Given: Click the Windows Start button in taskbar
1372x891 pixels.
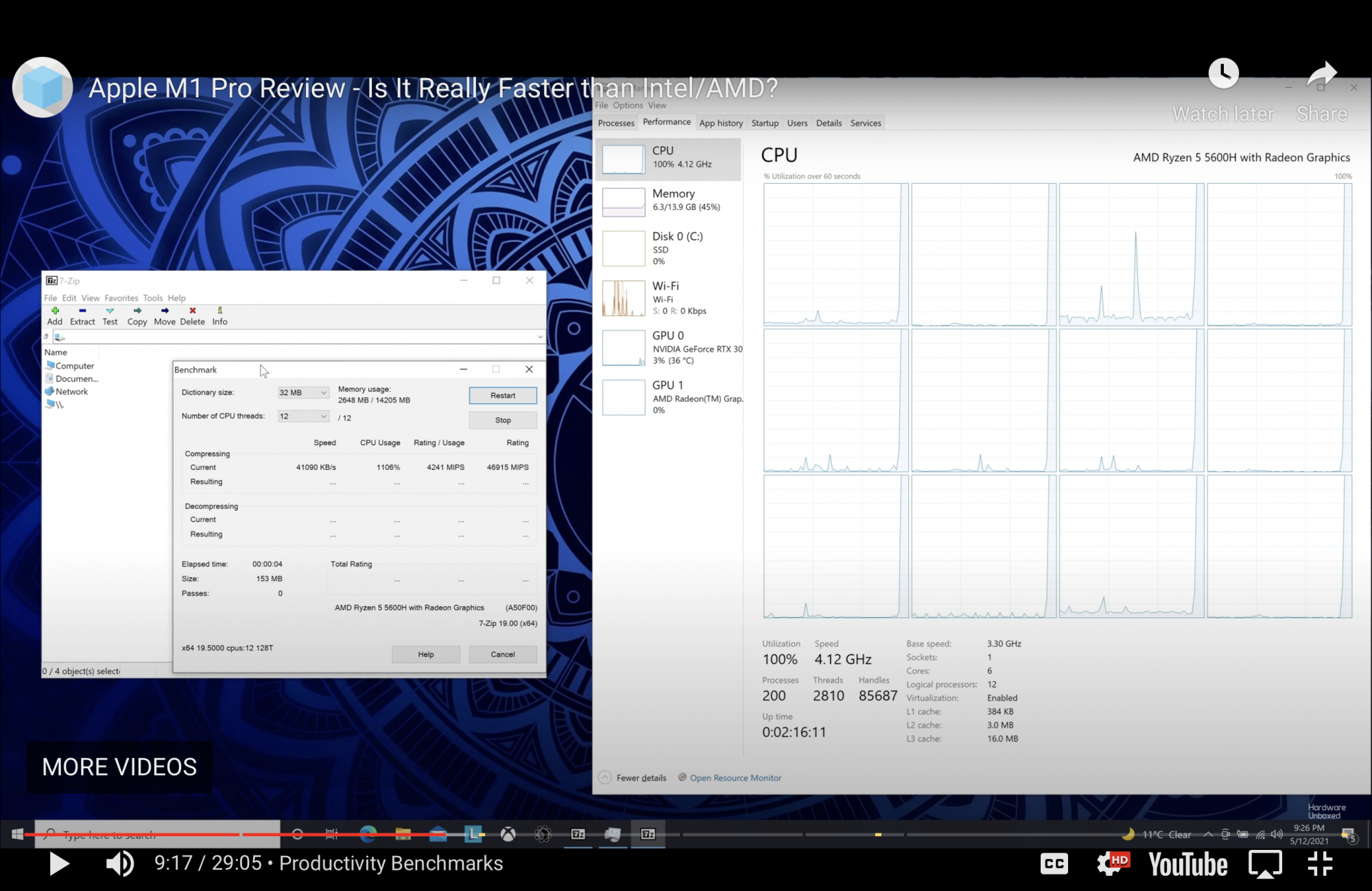Looking at the screenshot, I should (18, 834).
